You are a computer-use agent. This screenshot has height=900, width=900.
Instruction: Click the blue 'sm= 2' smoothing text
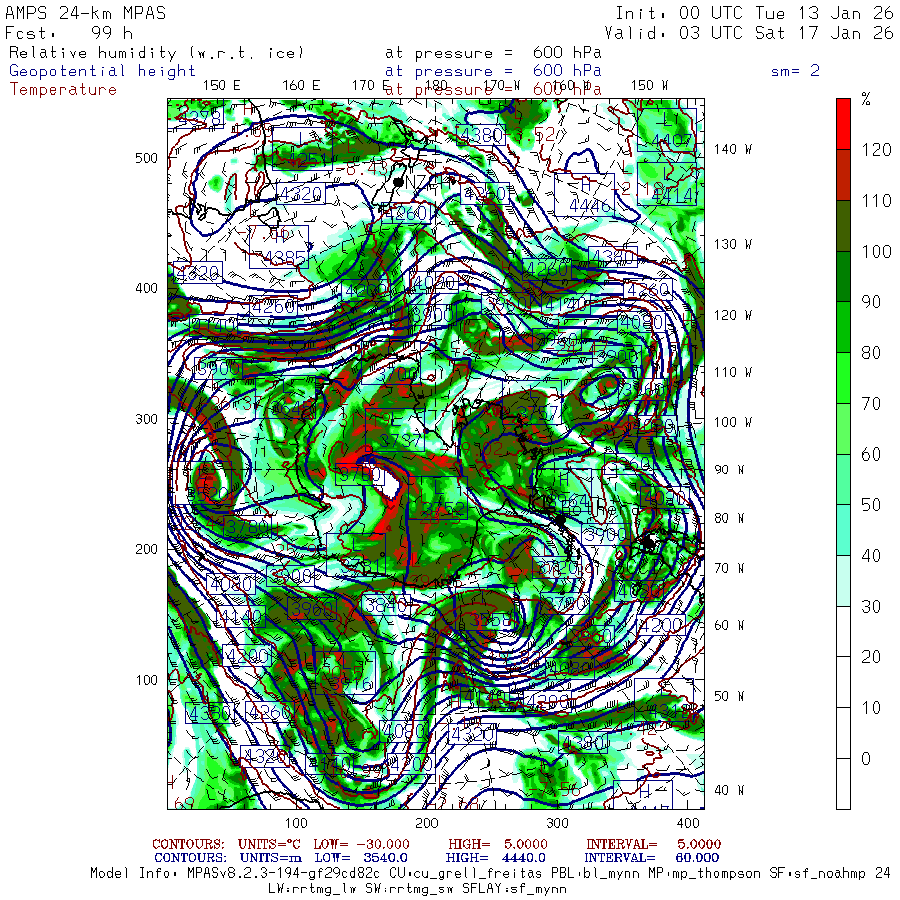[x=795, y=71]
